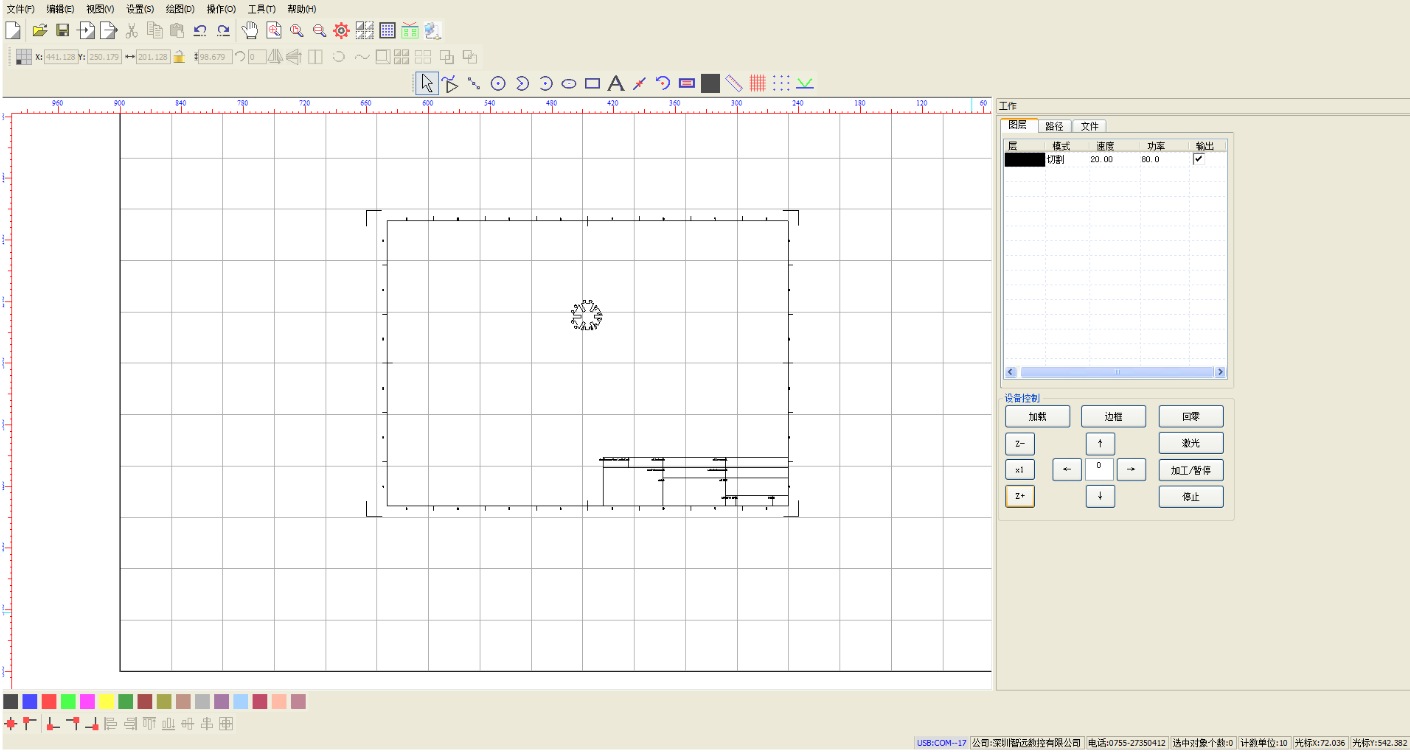Select the arrow pointer tool

427,83
